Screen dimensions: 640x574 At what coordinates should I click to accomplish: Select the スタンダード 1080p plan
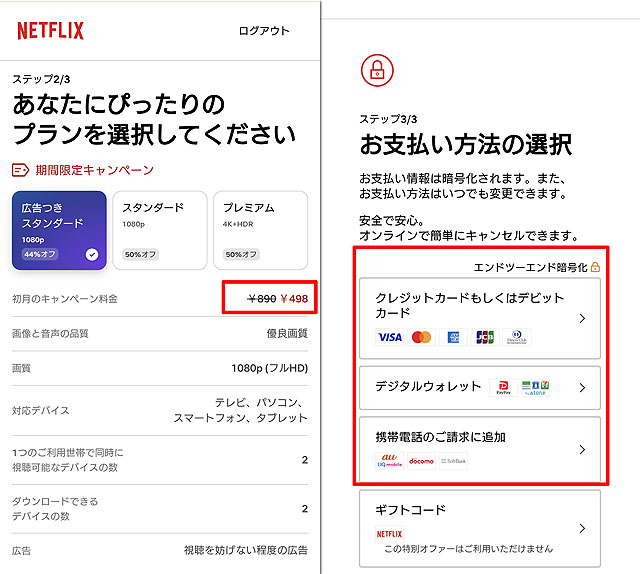pos(160,229)
